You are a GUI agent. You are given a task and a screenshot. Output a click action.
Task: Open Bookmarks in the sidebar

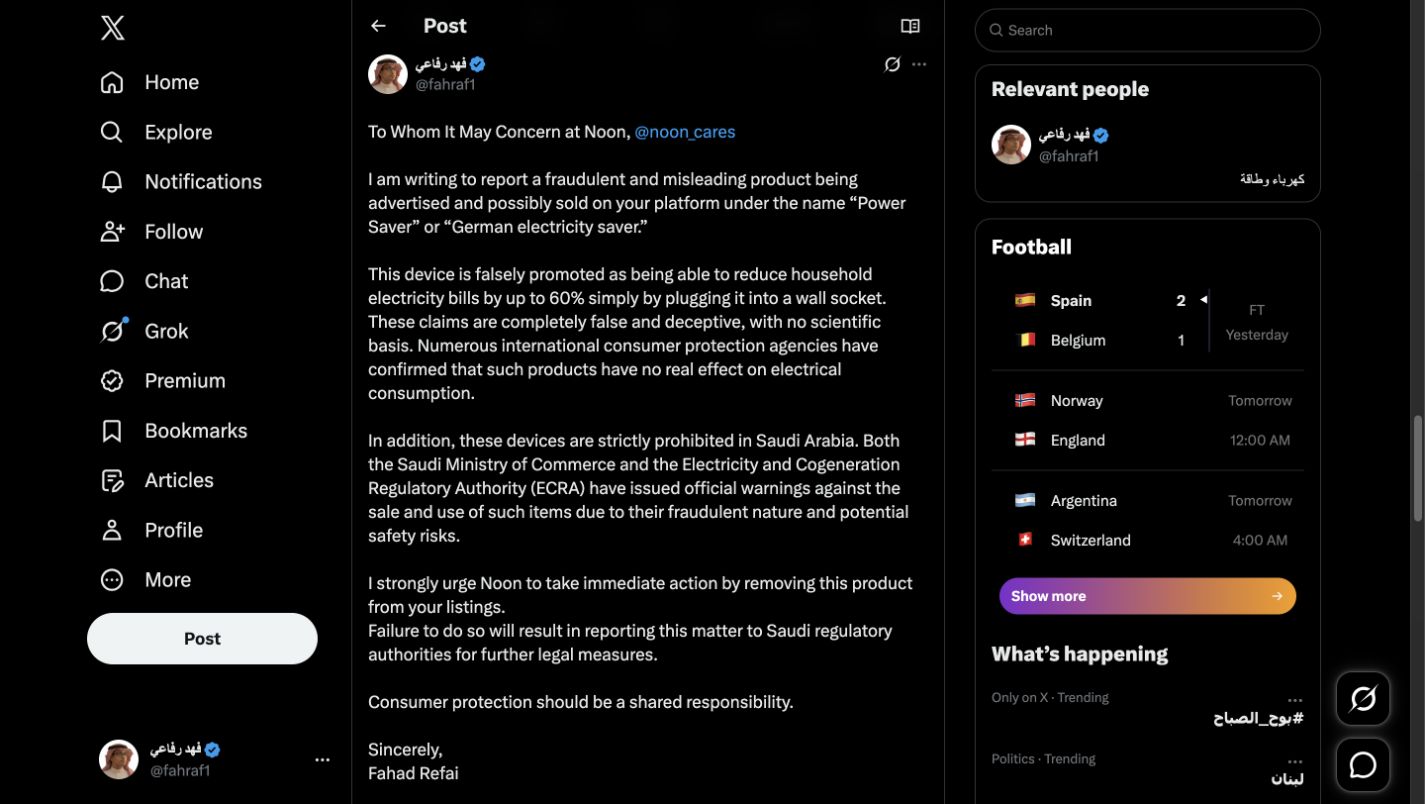click(x=174, y=431)
